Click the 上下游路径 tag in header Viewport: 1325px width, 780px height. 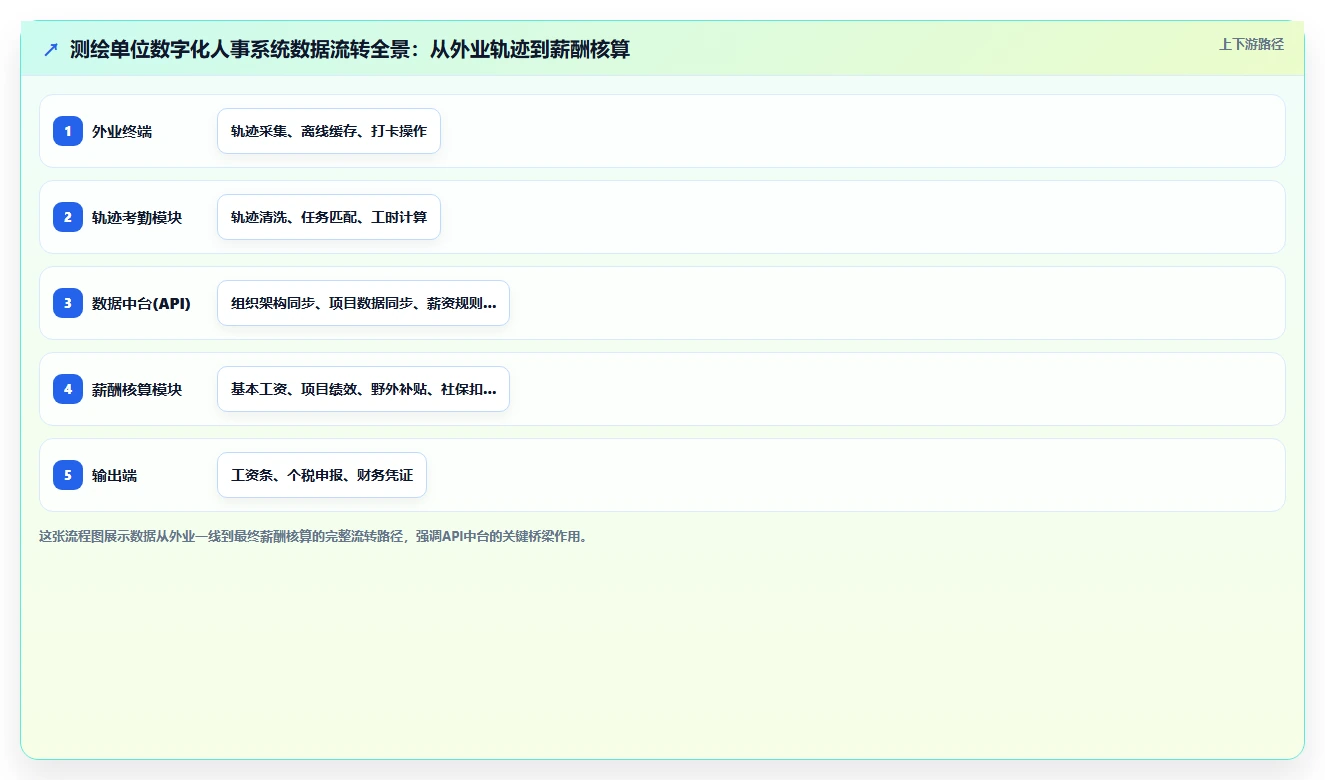[x=1251, y=44]
